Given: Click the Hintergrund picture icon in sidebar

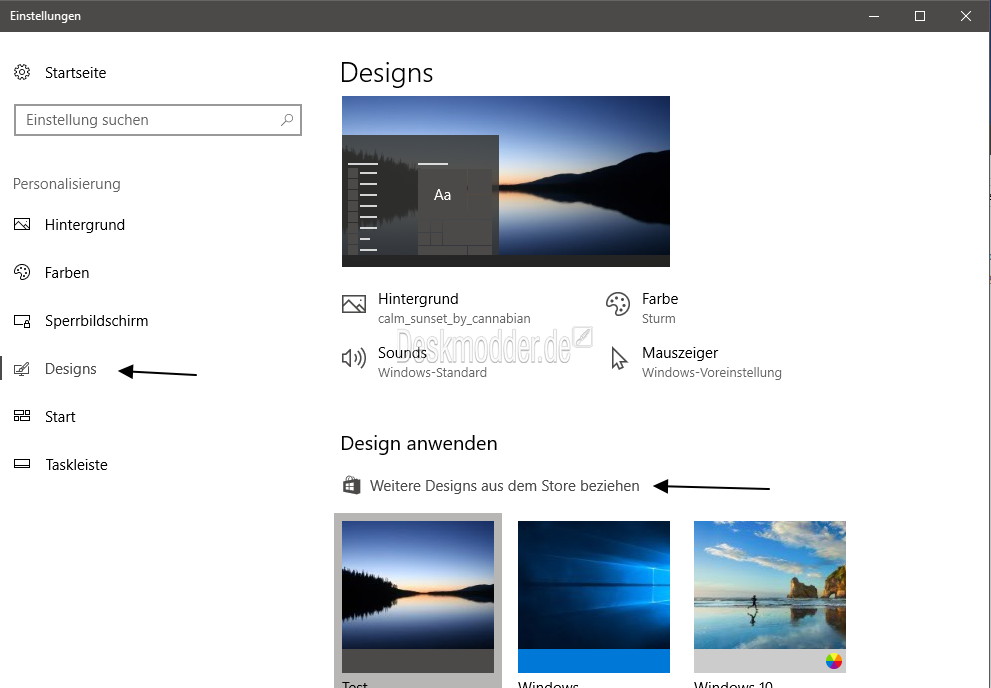Looking at the screenshot, I should (22, 224).
